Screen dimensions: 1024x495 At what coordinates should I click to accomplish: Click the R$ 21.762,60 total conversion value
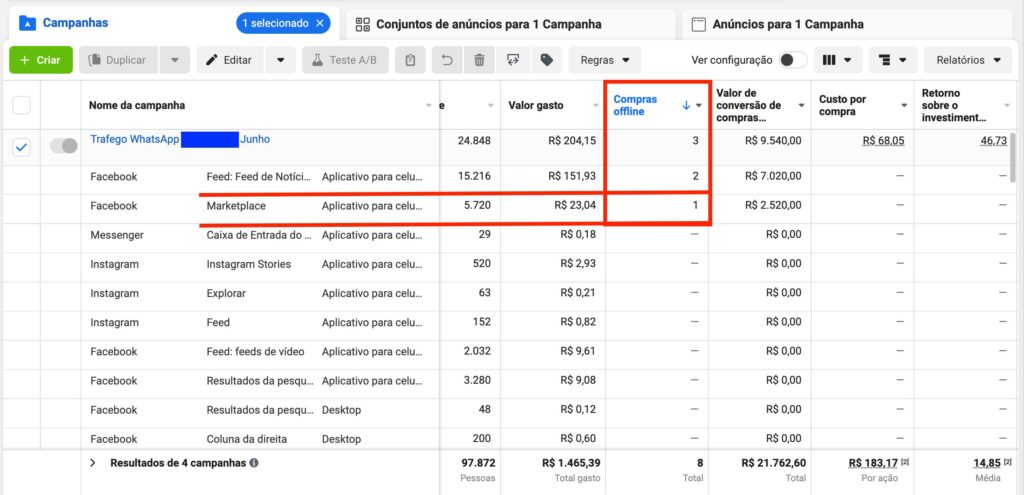773,463
